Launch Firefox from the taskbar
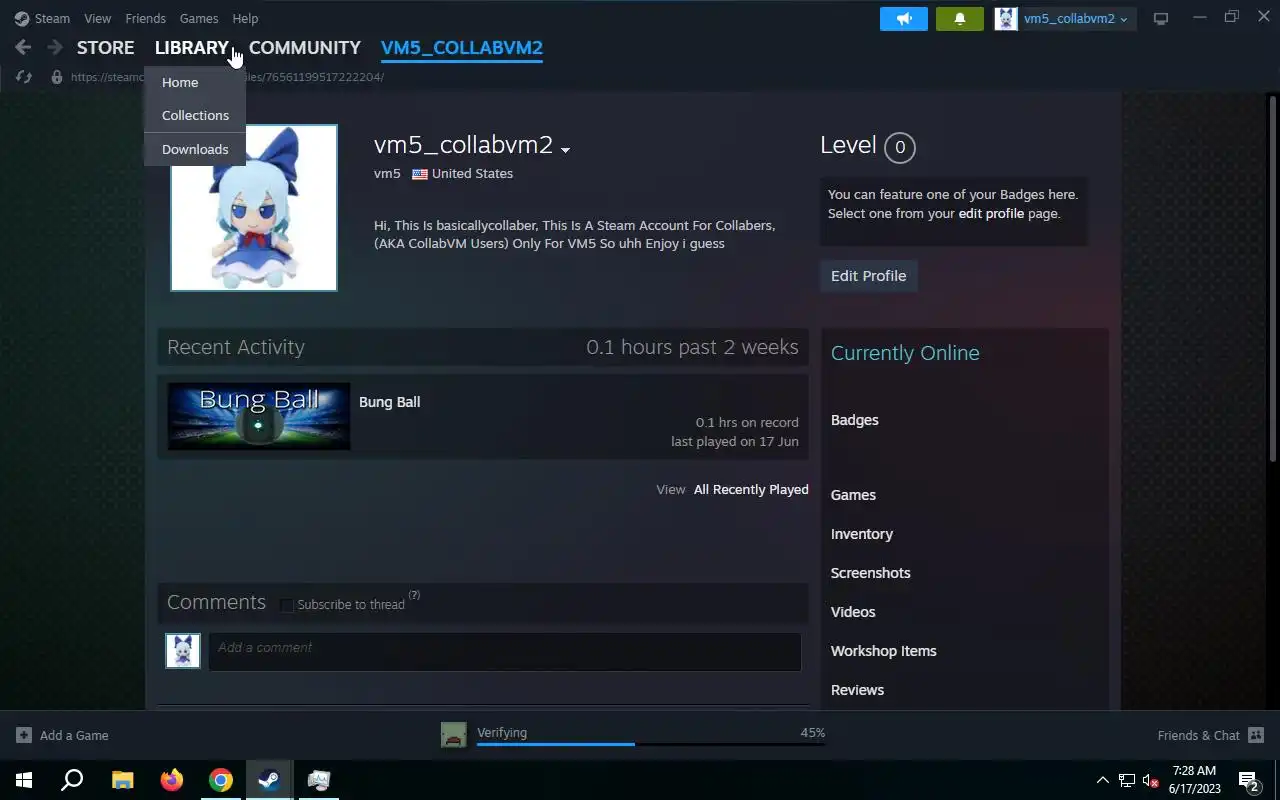 click(171, 780)
